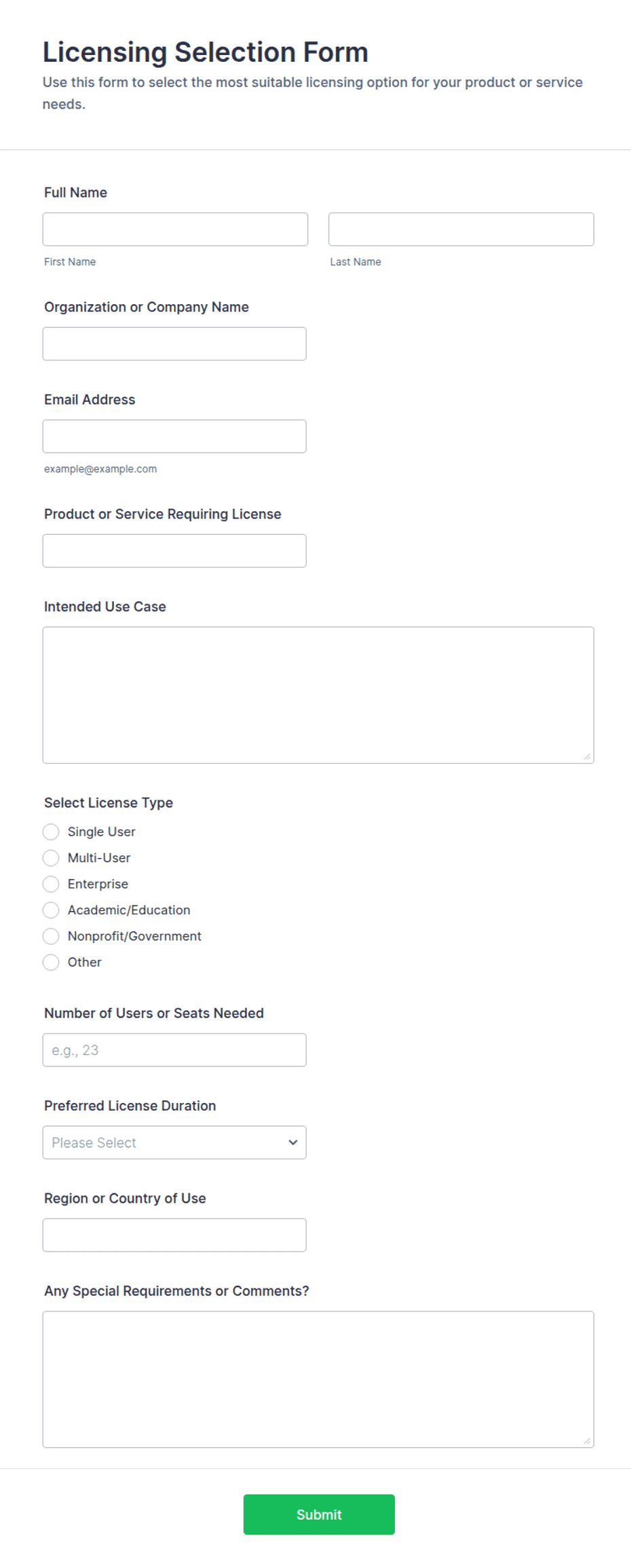Click the chevron arrow in Please Select dropdown
This screenshot has height=1568, width=631.
tap(293, 1142)
